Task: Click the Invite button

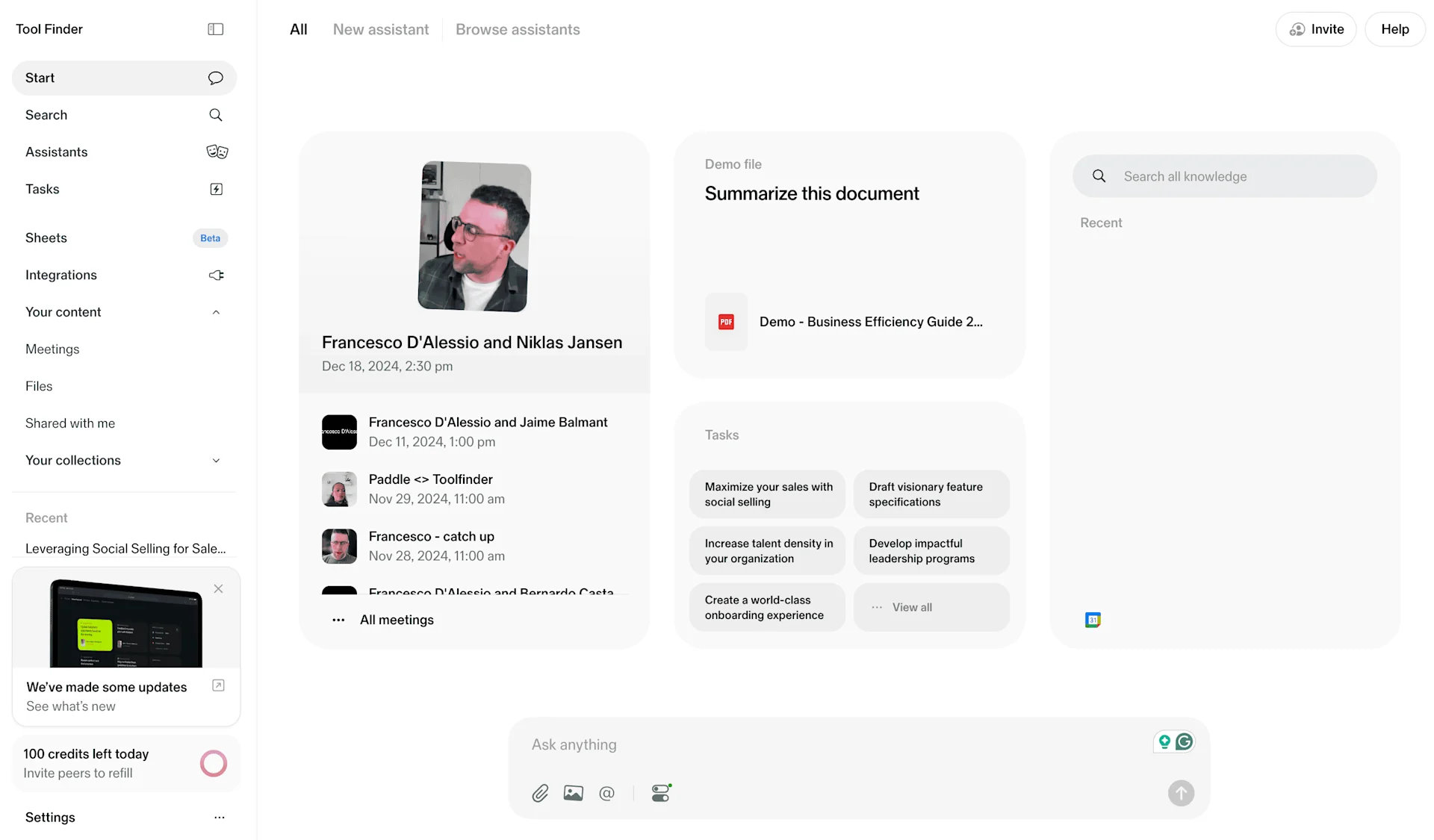Action: pyautogui.click(x=1315, y=29)
